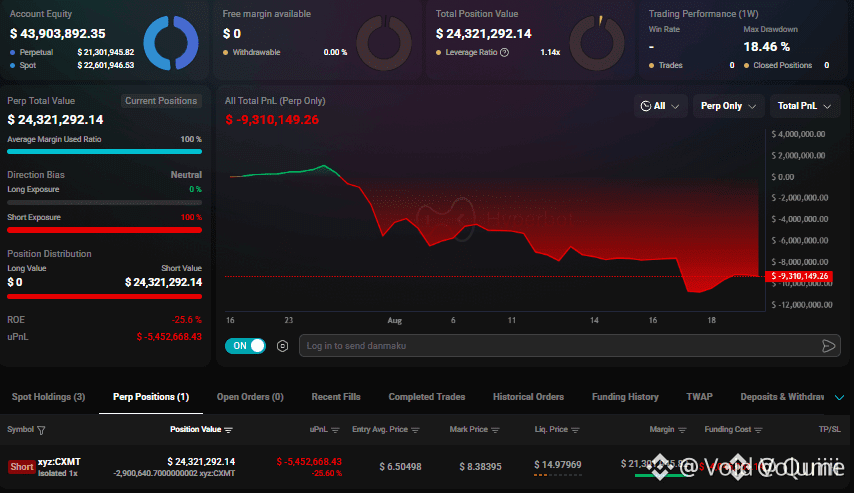
Task: Click the Spot legend dot
Action: point(13,65)
